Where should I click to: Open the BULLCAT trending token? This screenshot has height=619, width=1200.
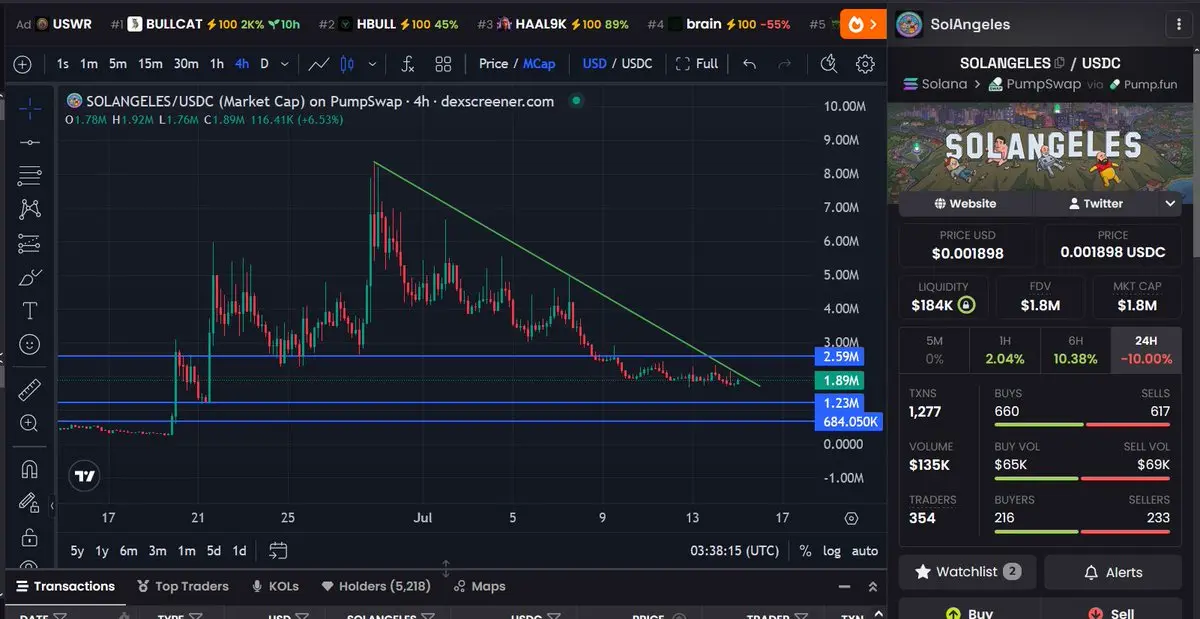(x=205, y=24)
